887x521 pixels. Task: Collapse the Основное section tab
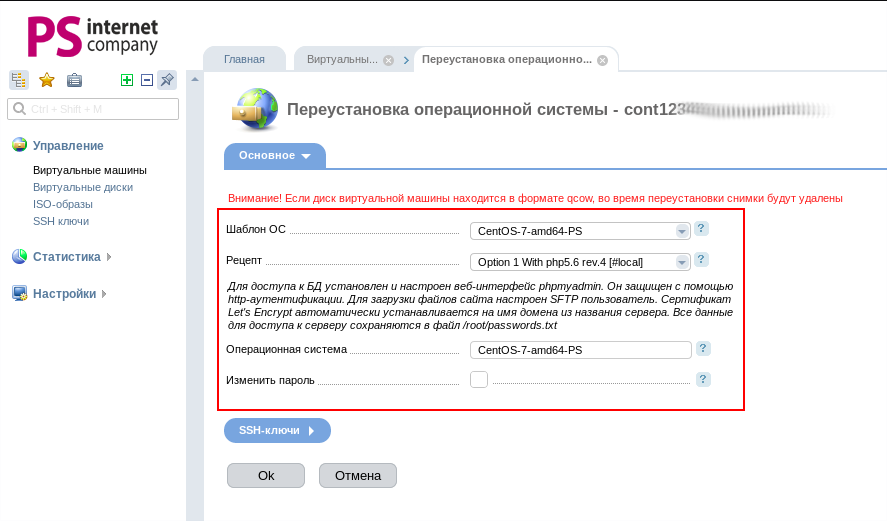275,156
